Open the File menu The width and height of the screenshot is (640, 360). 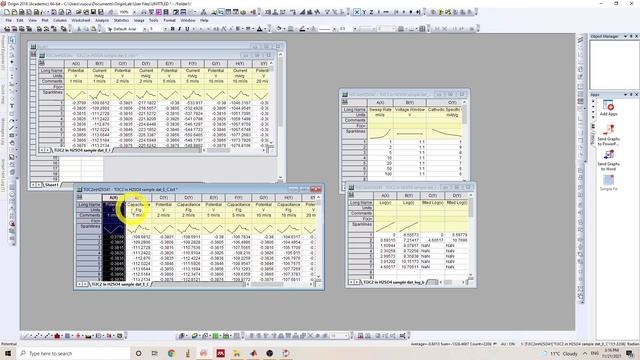(9, 20)
